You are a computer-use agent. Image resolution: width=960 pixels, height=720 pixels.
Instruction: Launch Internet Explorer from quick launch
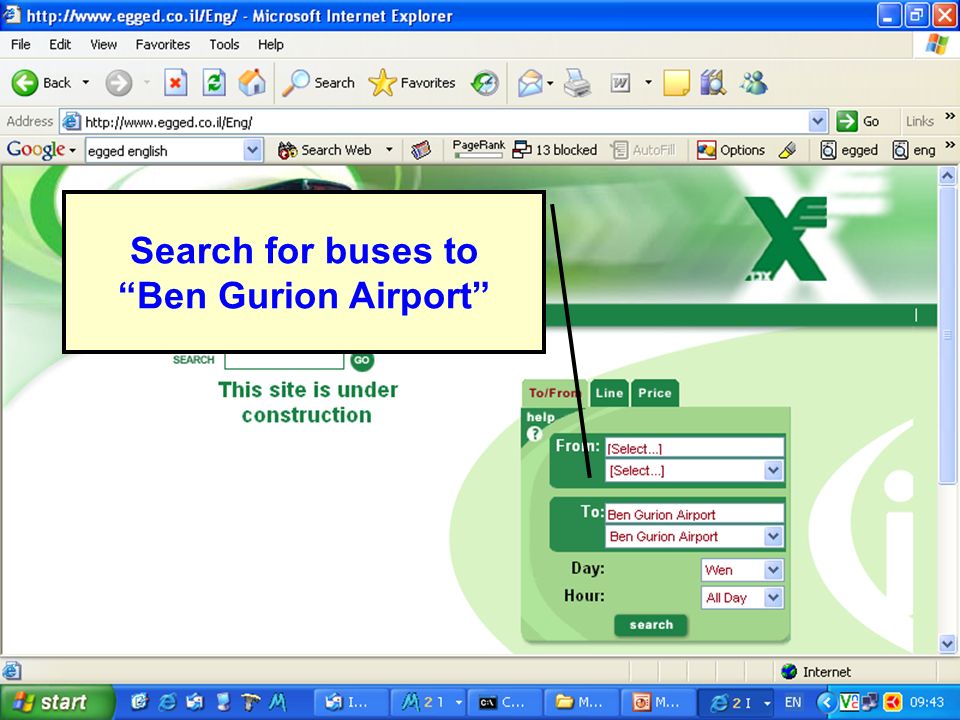coord(167,702)
